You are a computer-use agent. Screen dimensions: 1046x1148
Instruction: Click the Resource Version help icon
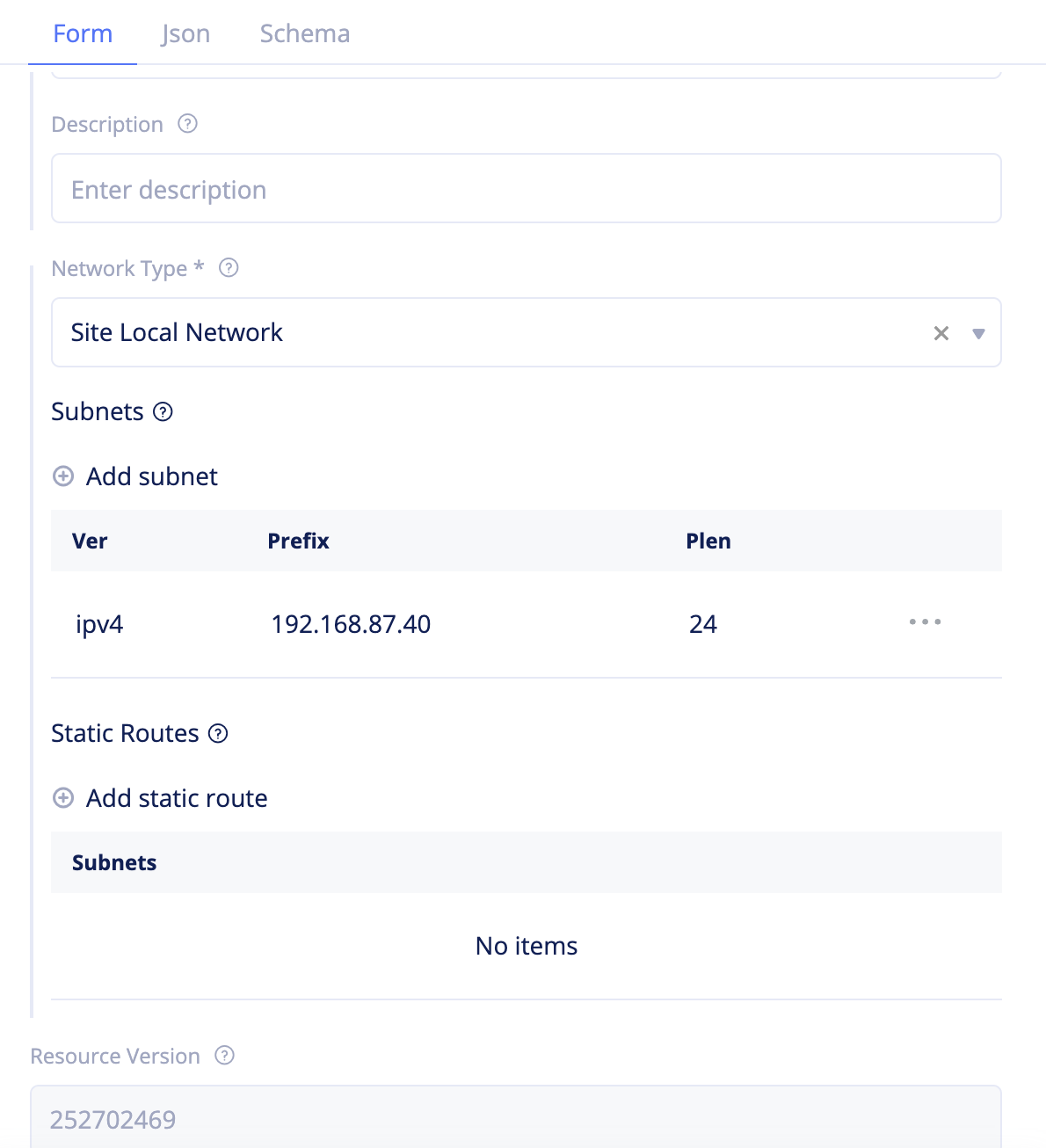click(225, 1056)
